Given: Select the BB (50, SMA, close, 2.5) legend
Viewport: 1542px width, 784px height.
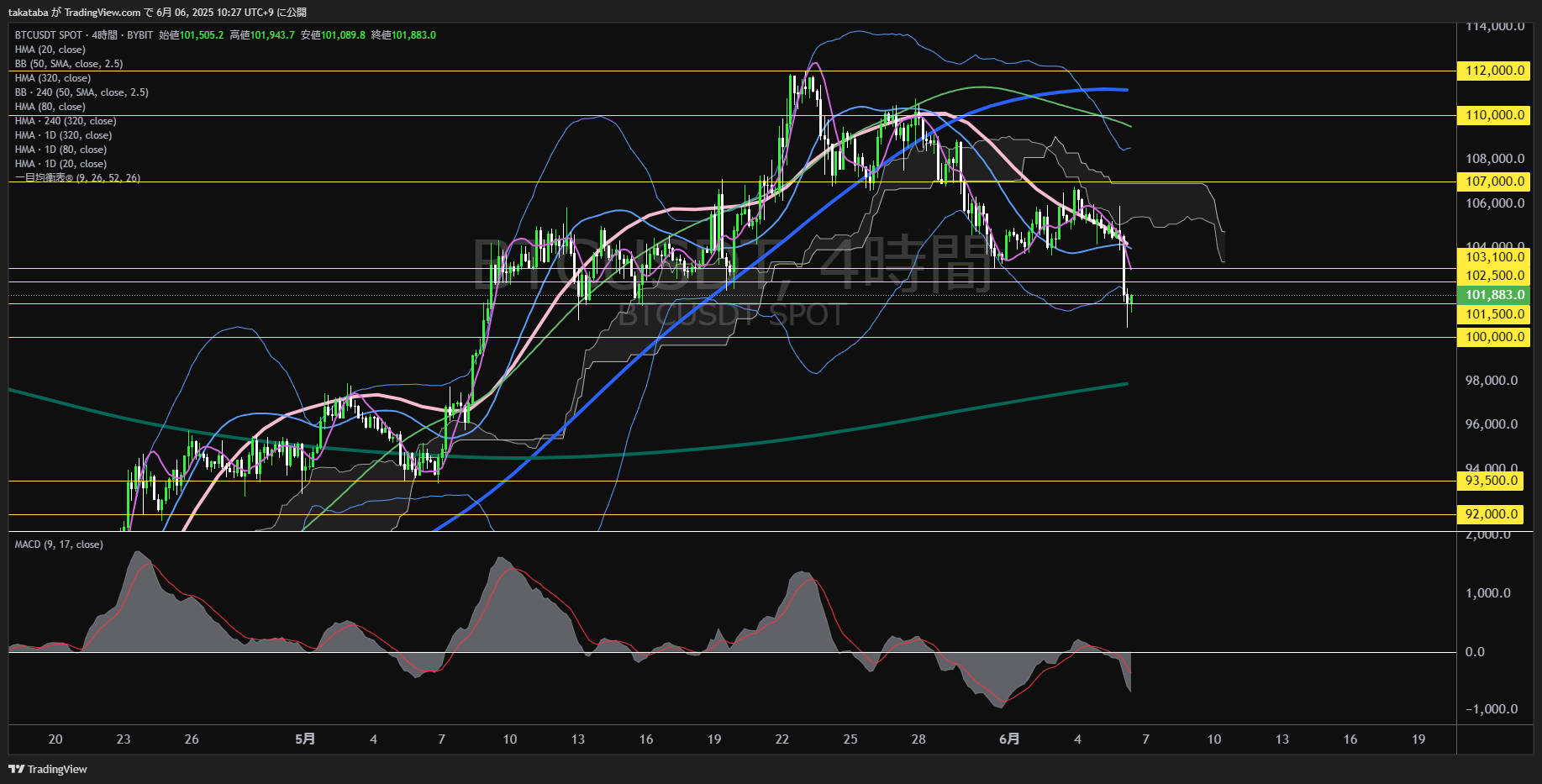Looking at the screenshot, I should coord(69,64).
